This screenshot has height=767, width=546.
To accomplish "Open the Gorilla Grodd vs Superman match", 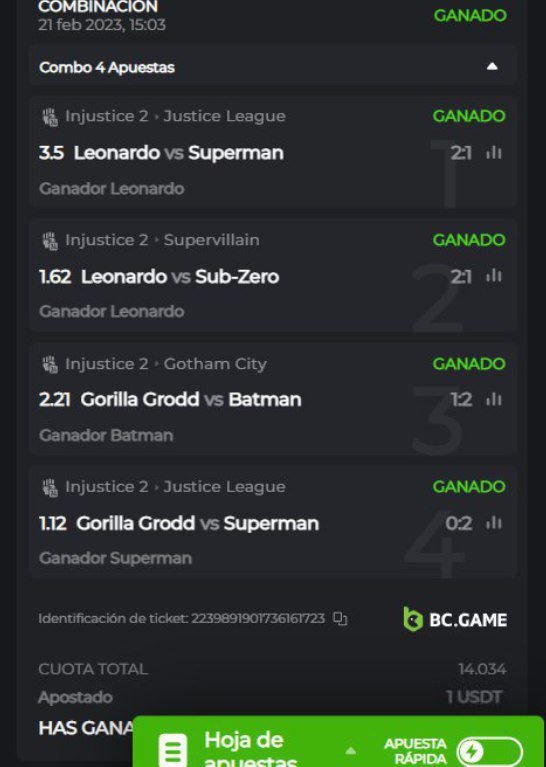I will 198,523.
